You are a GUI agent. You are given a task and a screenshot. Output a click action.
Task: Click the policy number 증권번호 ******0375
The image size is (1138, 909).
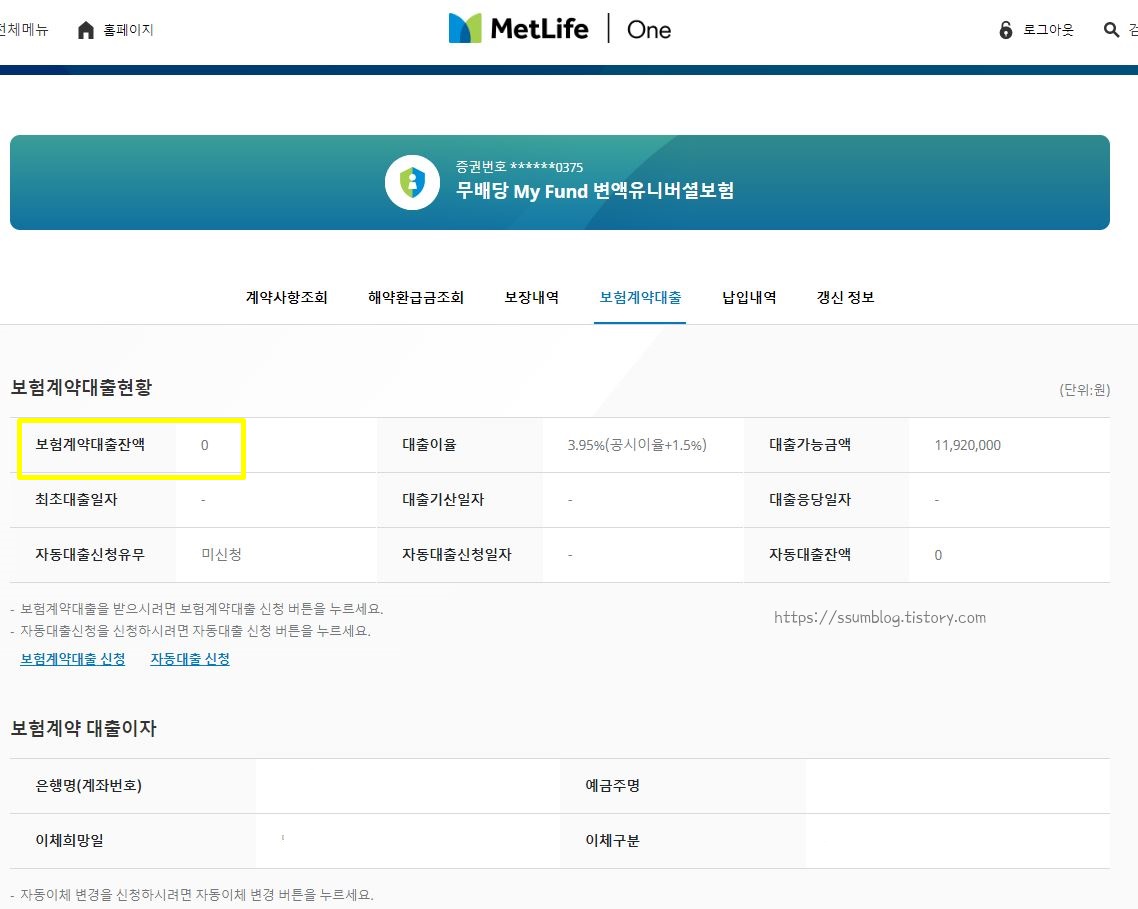519,167
